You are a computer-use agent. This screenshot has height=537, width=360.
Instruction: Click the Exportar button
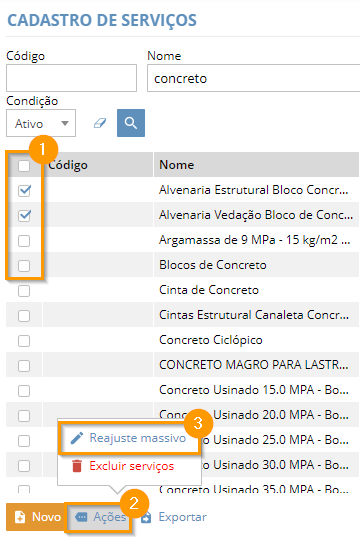[x=174, y=517]
